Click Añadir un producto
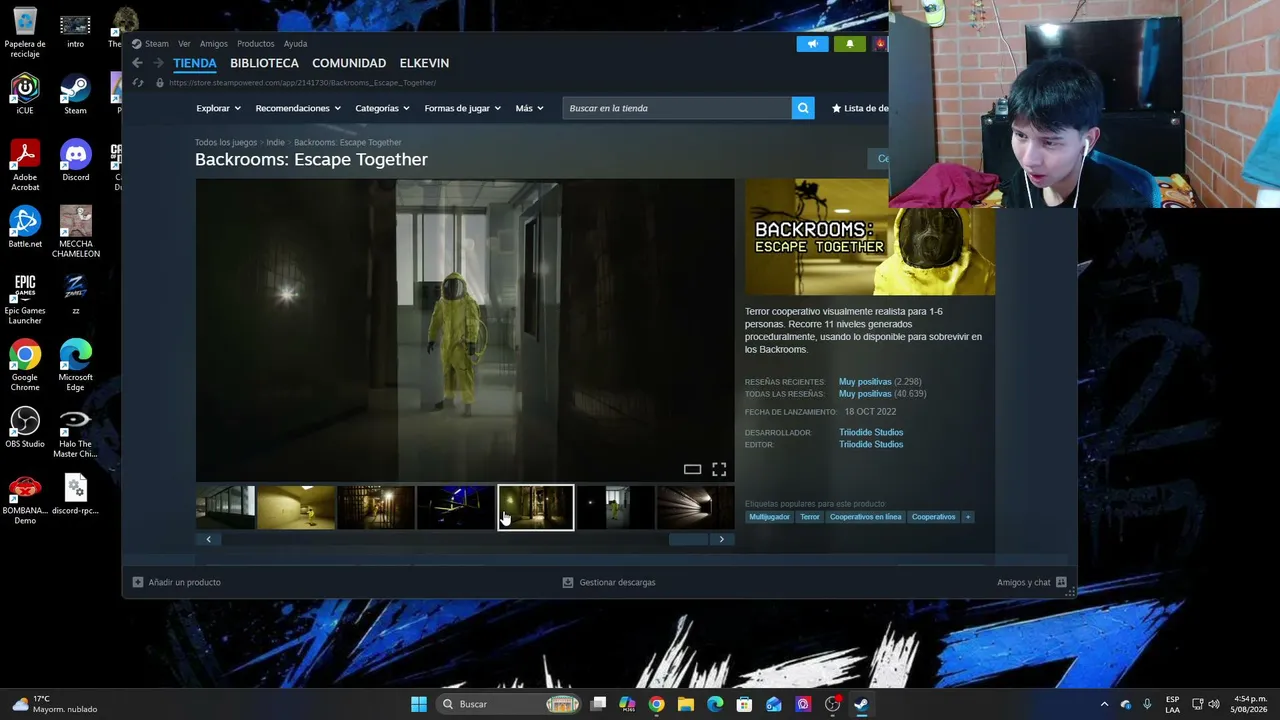The width and height of the screenshot is (1280, 720). pos(177,582)
